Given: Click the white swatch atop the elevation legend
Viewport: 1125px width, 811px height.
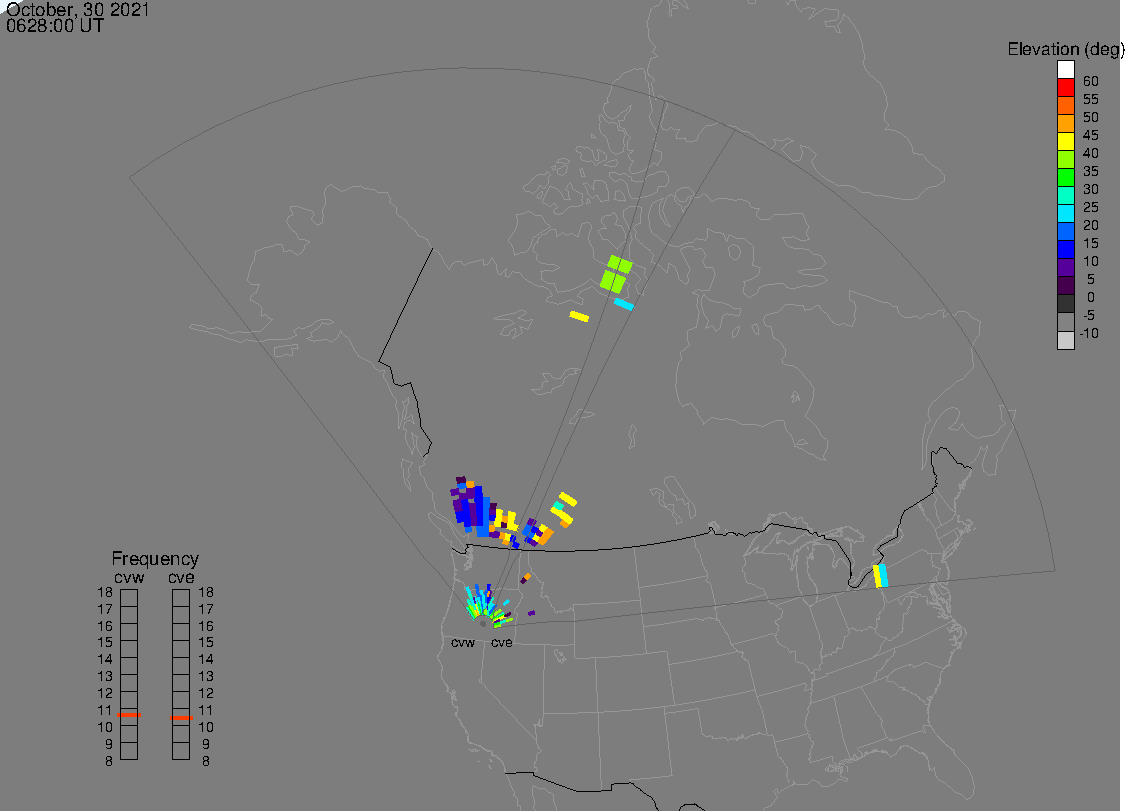Looking at the screenshot, I should click(1065, 70).
